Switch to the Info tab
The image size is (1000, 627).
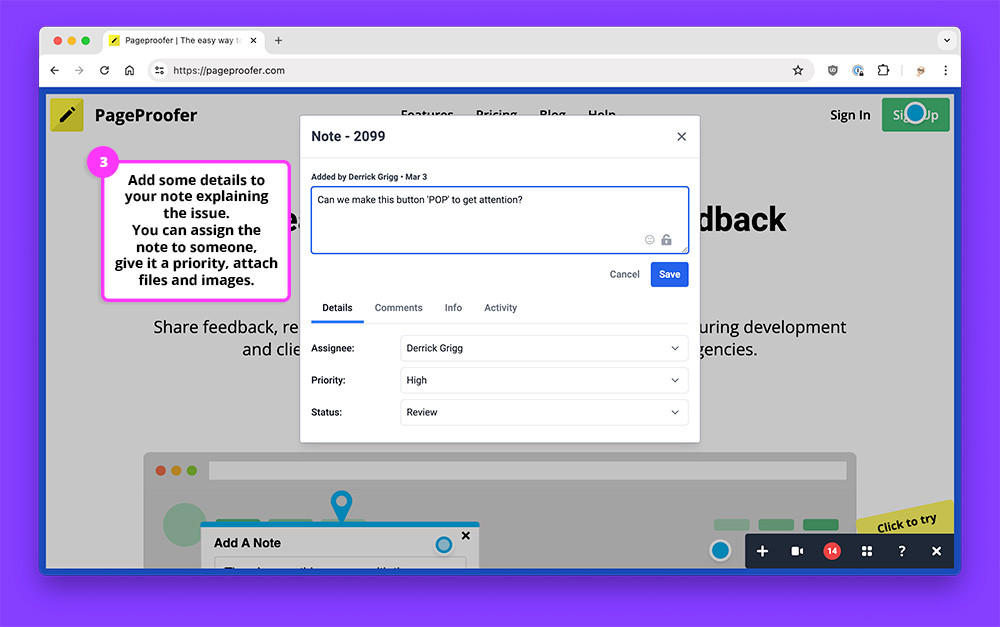click(x=453, y=308)
